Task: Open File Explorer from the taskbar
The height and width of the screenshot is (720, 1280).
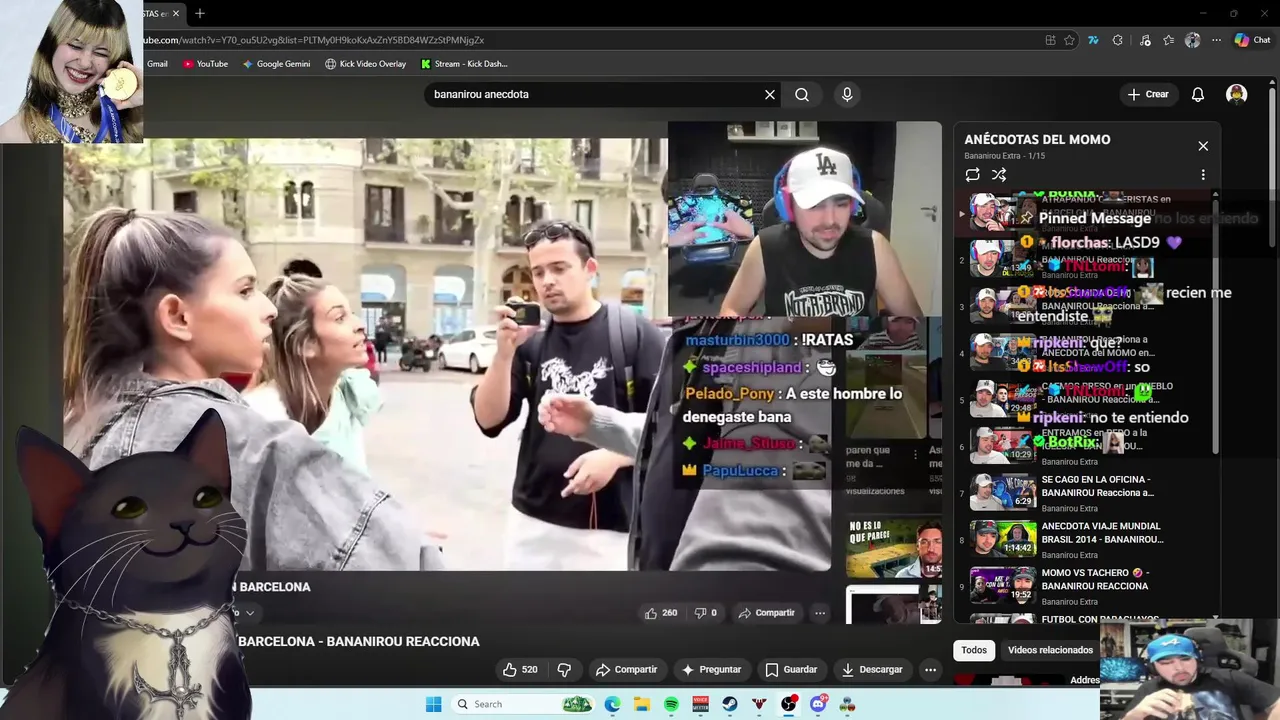Action: [x=642, y=704]
